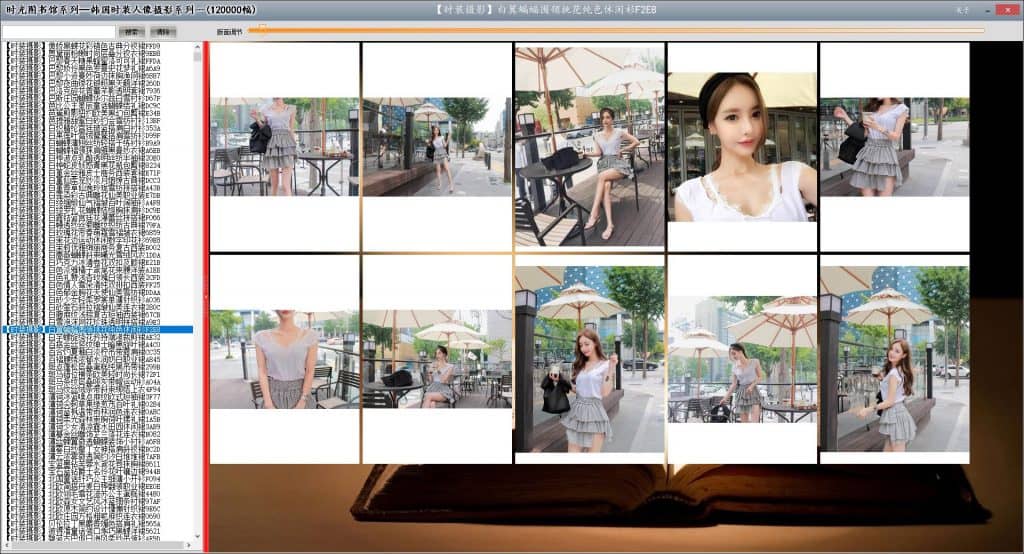The image size is (1024, 554).
Task: Select the first entry in the list
Action: [x=97, y=47]
